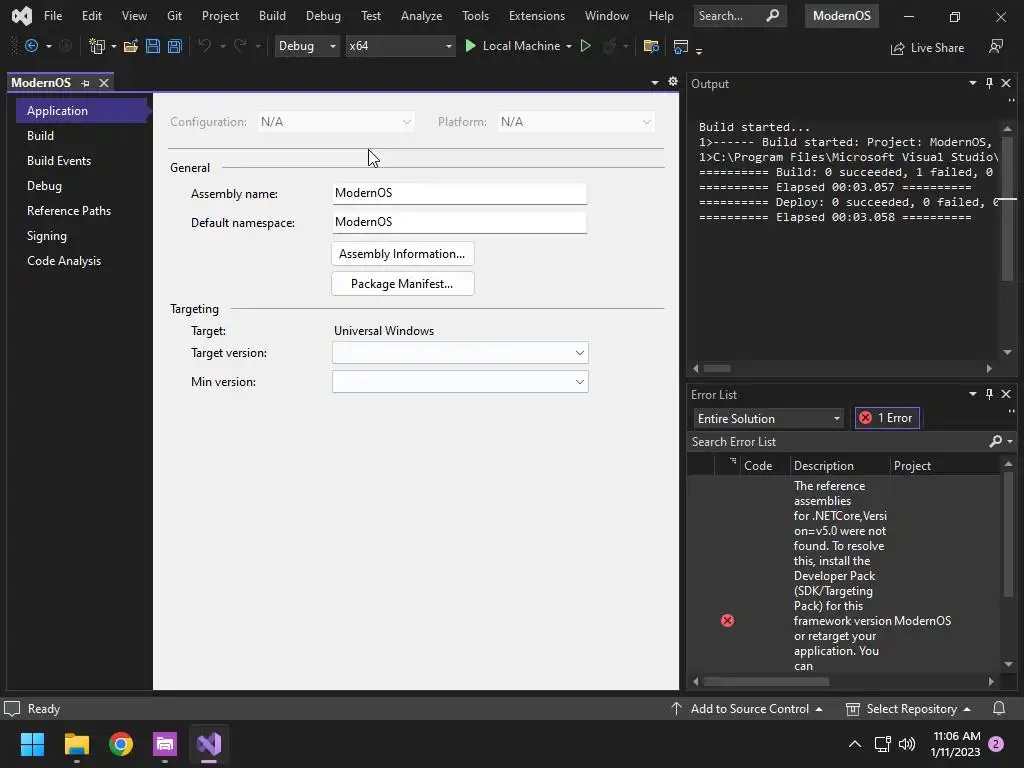Click the Open File folder icon
This screenshot has width=1024, height=768.
(131, 46)
